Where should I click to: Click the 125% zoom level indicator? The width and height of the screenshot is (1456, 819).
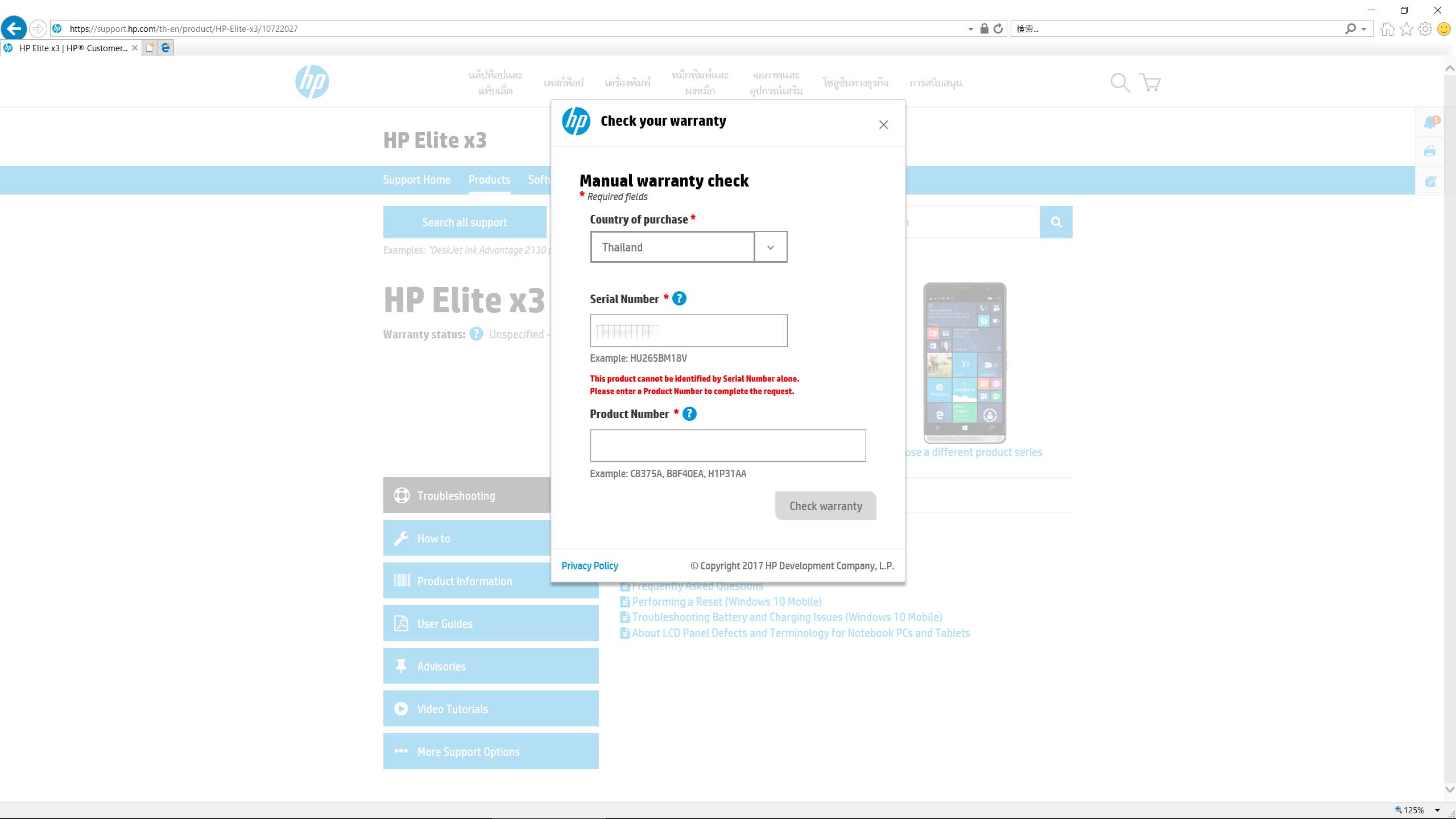pyautogui.click(x=1409, y=810)
